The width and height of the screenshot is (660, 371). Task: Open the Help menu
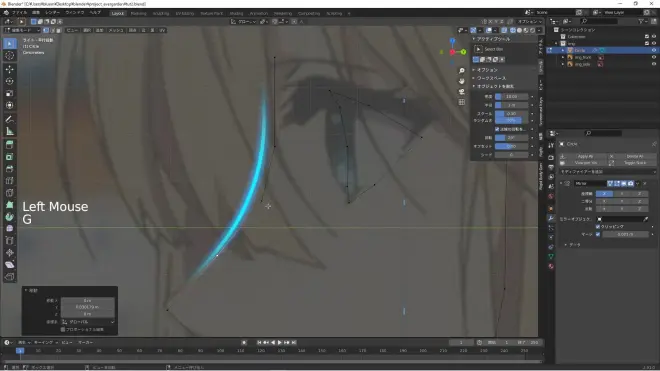tap(95, 13)
